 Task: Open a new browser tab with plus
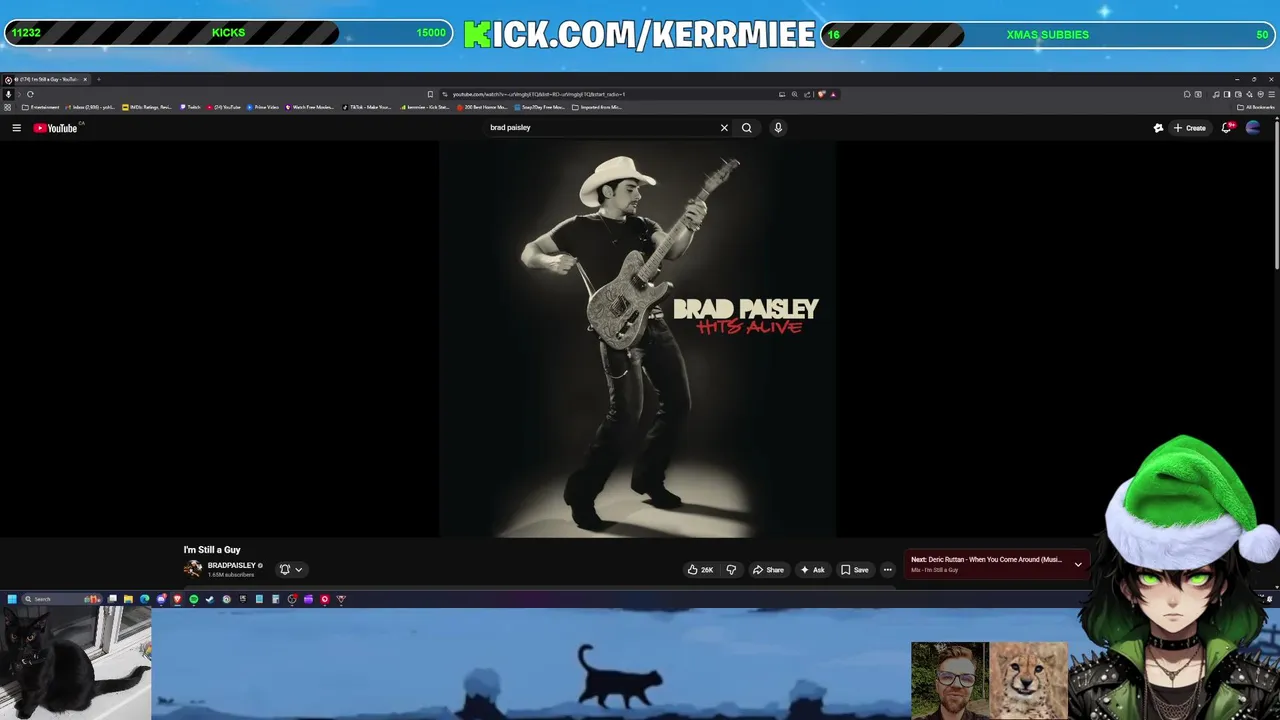[99, 79]
